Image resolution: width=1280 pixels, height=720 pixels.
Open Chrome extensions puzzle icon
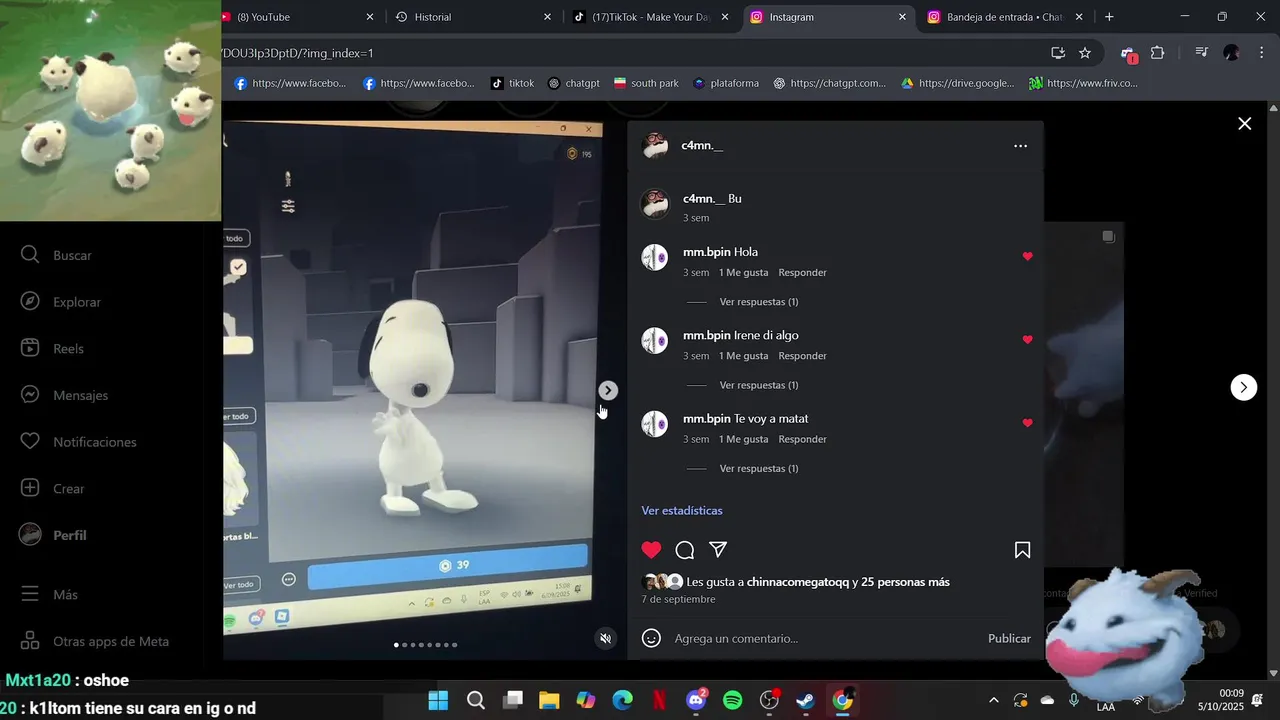tap(1157, 53)
